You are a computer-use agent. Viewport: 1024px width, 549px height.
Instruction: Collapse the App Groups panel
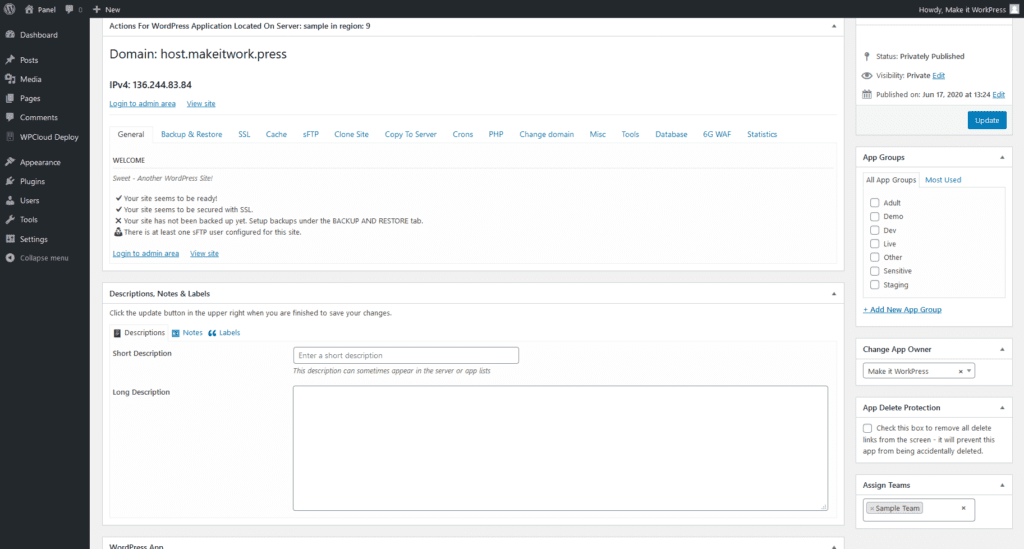[1002, 157]
